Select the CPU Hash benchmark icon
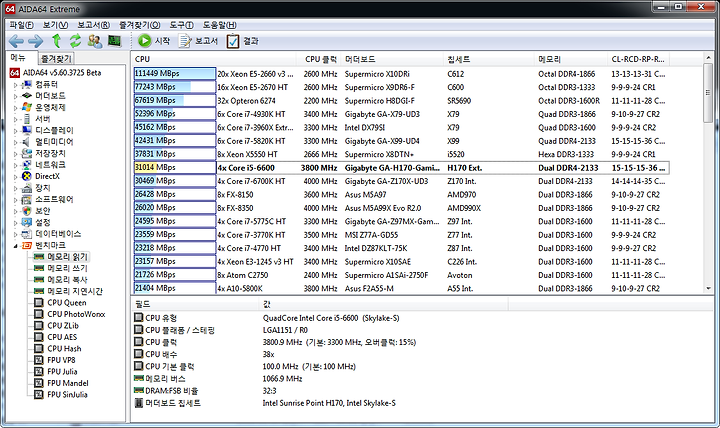720x428 pixels. point(39,349)
